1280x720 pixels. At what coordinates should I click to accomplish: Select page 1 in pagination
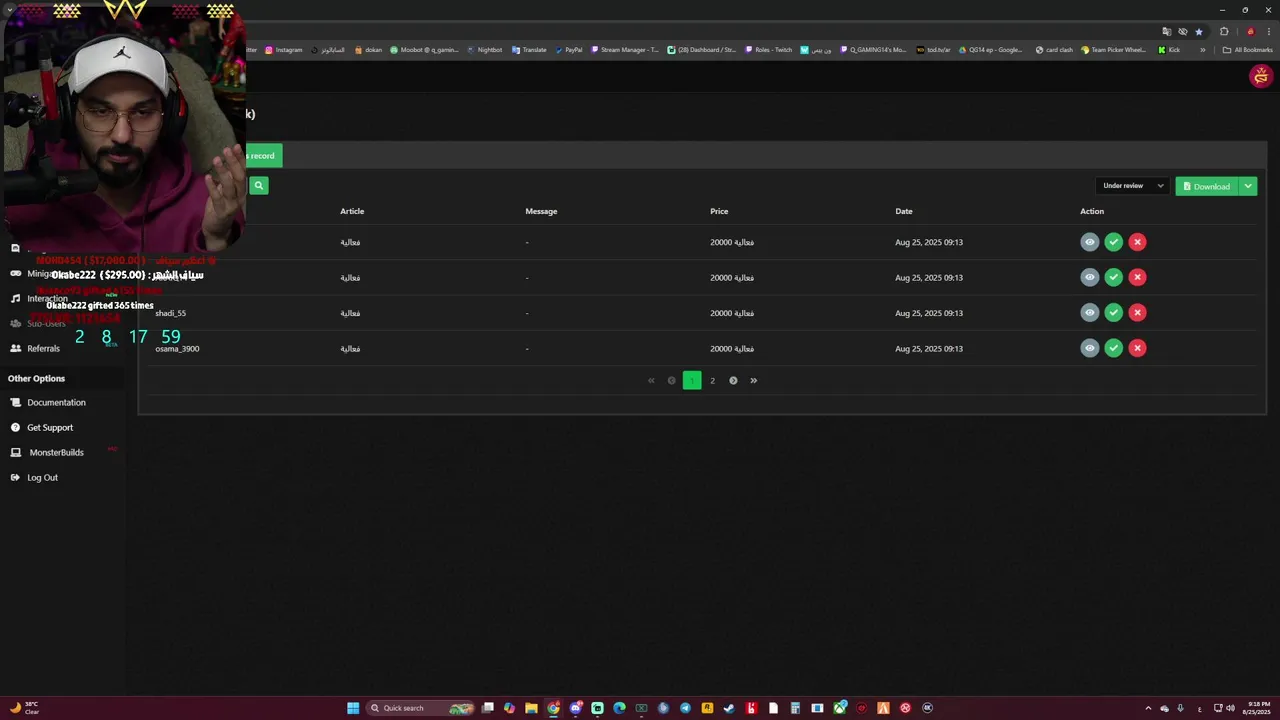pos(692,380)
